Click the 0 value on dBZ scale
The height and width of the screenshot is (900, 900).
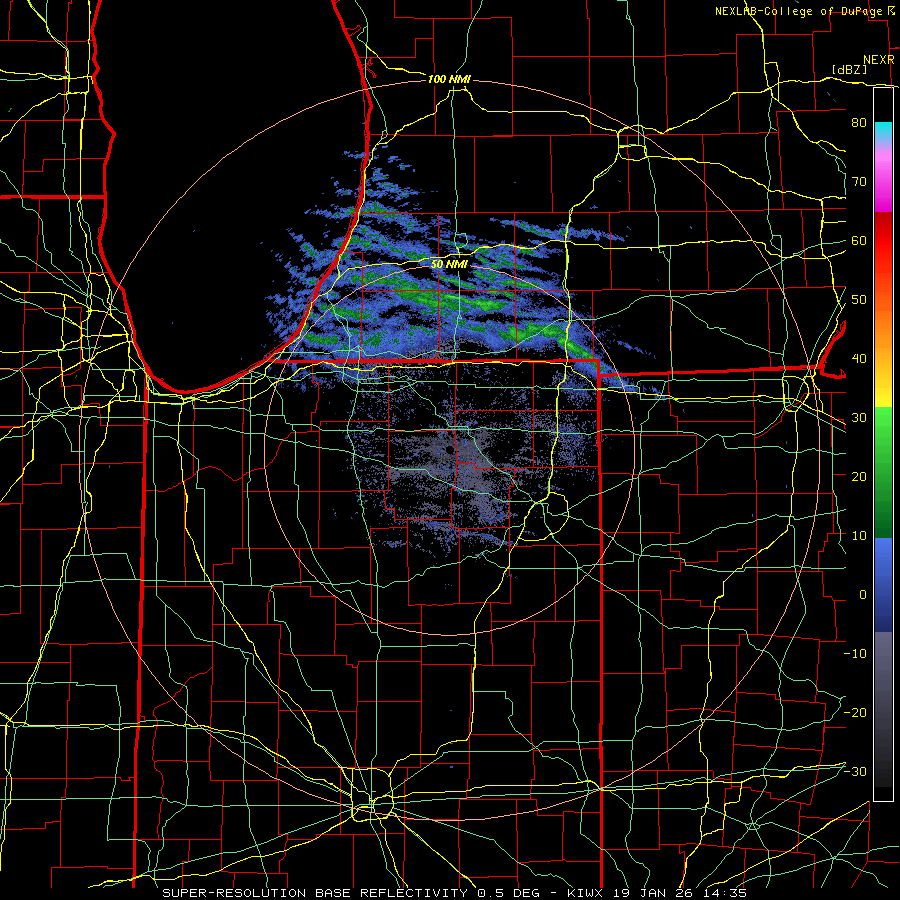point(863,595)
